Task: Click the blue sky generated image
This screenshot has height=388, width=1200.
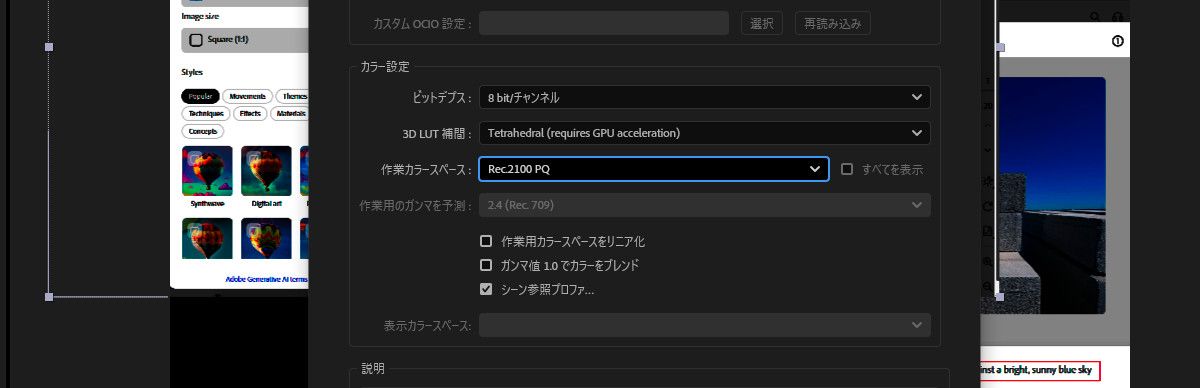Action: 1043,195
